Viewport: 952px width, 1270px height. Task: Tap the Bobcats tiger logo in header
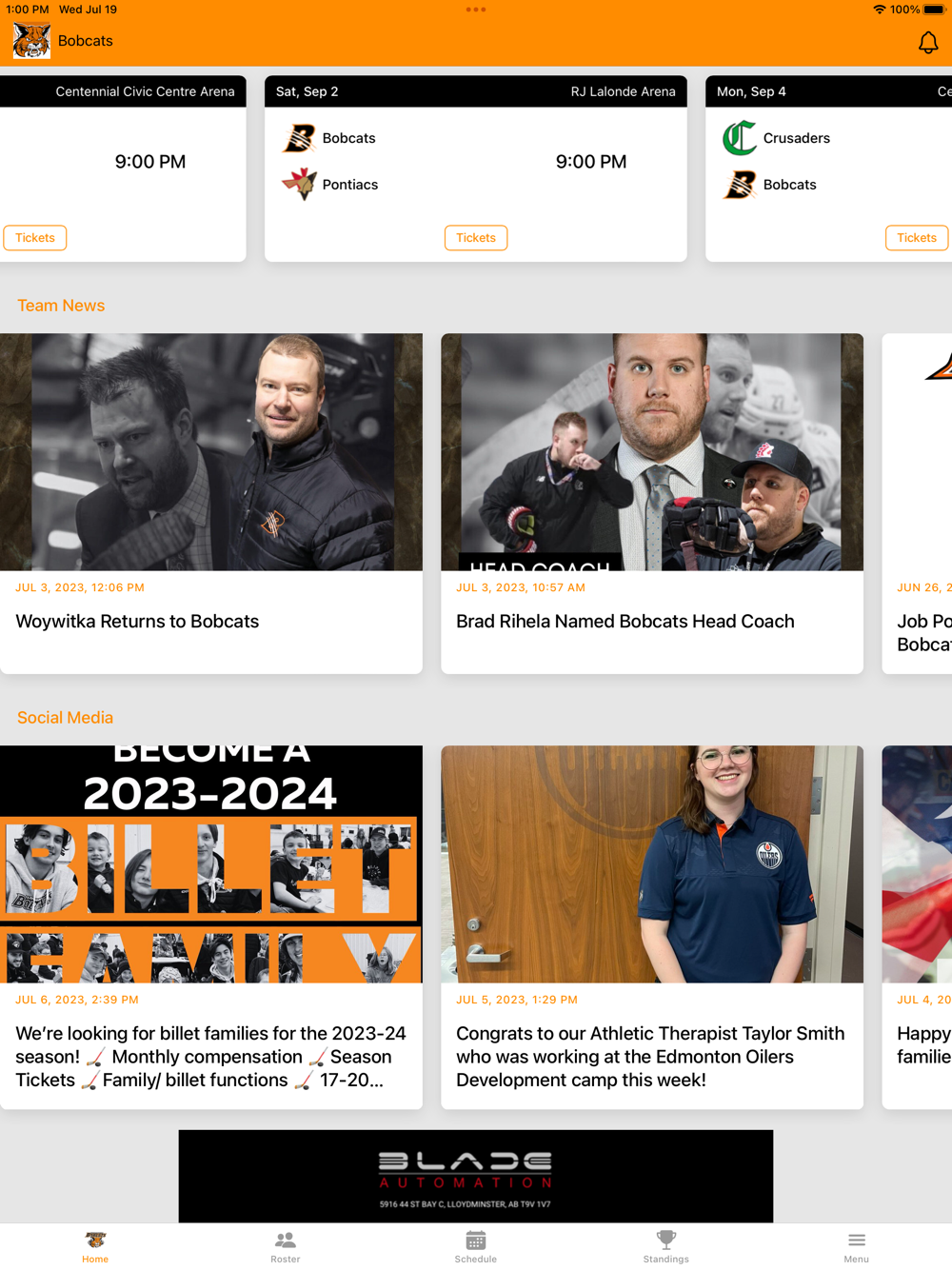(31, 41)
